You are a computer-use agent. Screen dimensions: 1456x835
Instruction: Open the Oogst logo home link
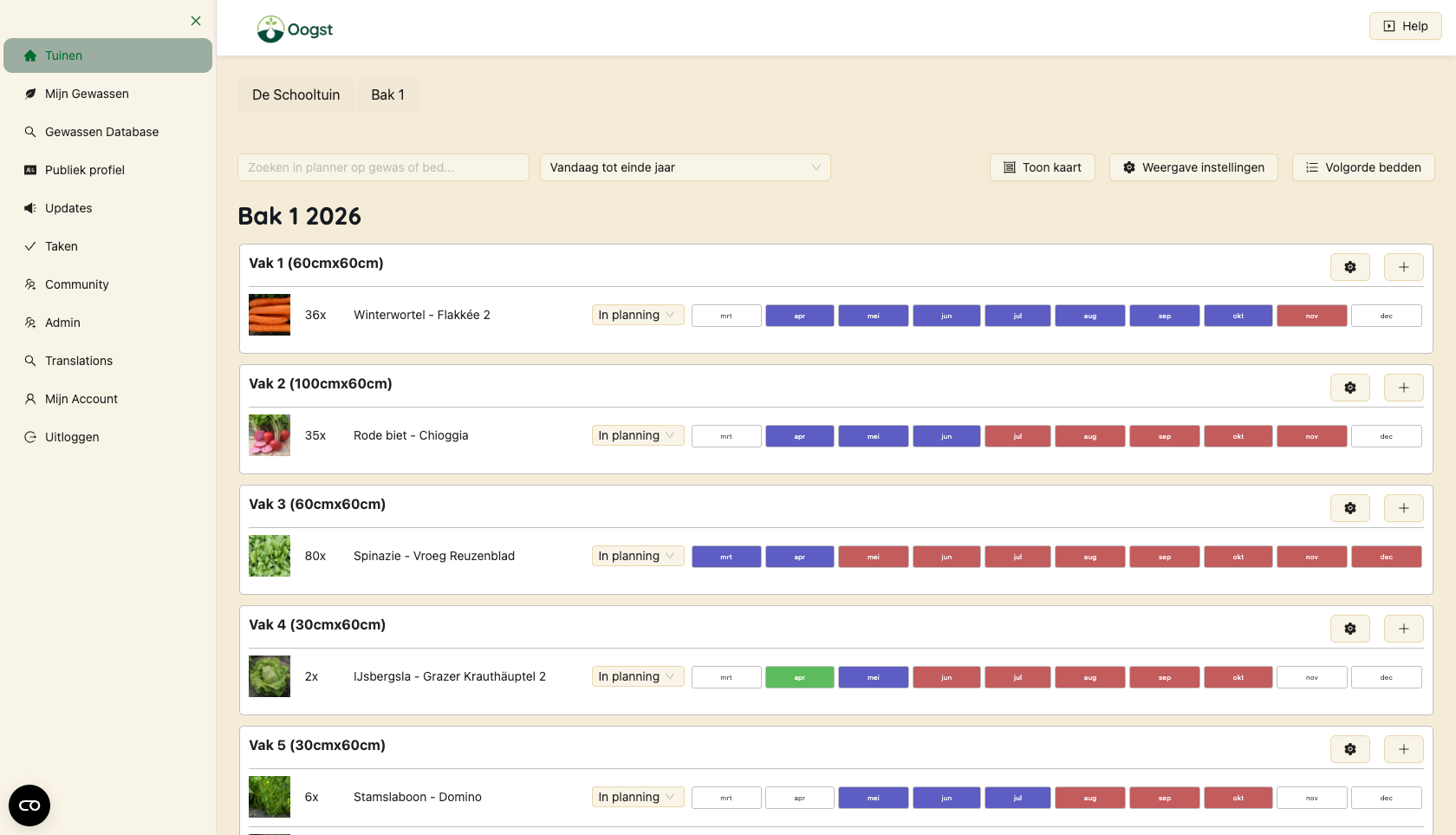pyautogui.click(x=295, y=29)
